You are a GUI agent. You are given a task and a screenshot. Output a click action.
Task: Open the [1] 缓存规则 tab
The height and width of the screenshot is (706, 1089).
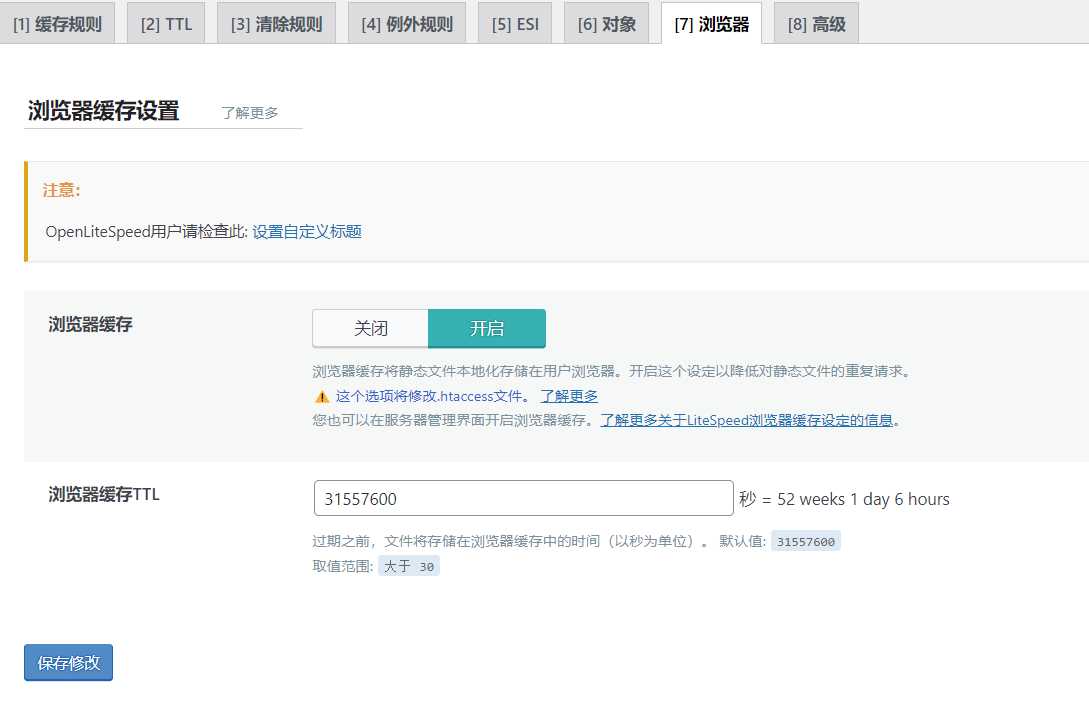tap(57, 24)
